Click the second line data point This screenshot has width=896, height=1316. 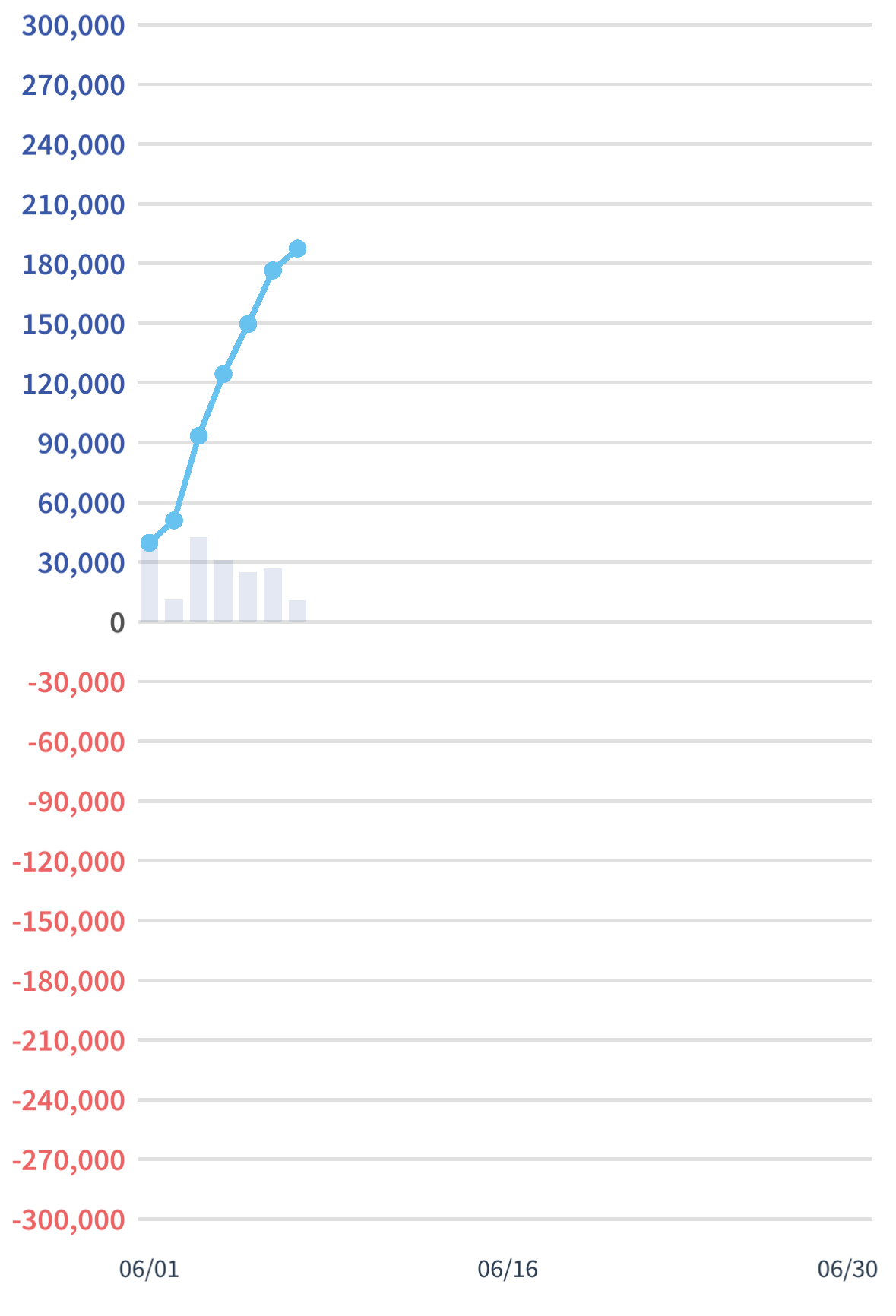[174, 520]
